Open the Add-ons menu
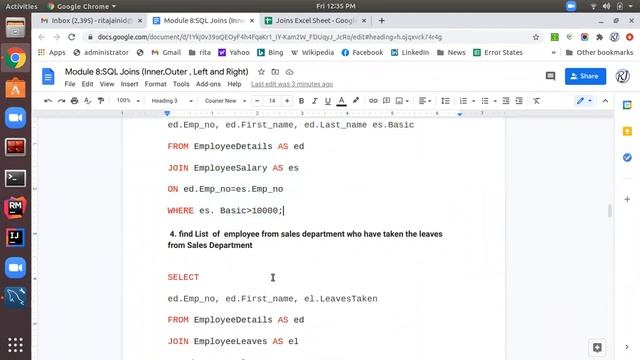 click(208, 84)
